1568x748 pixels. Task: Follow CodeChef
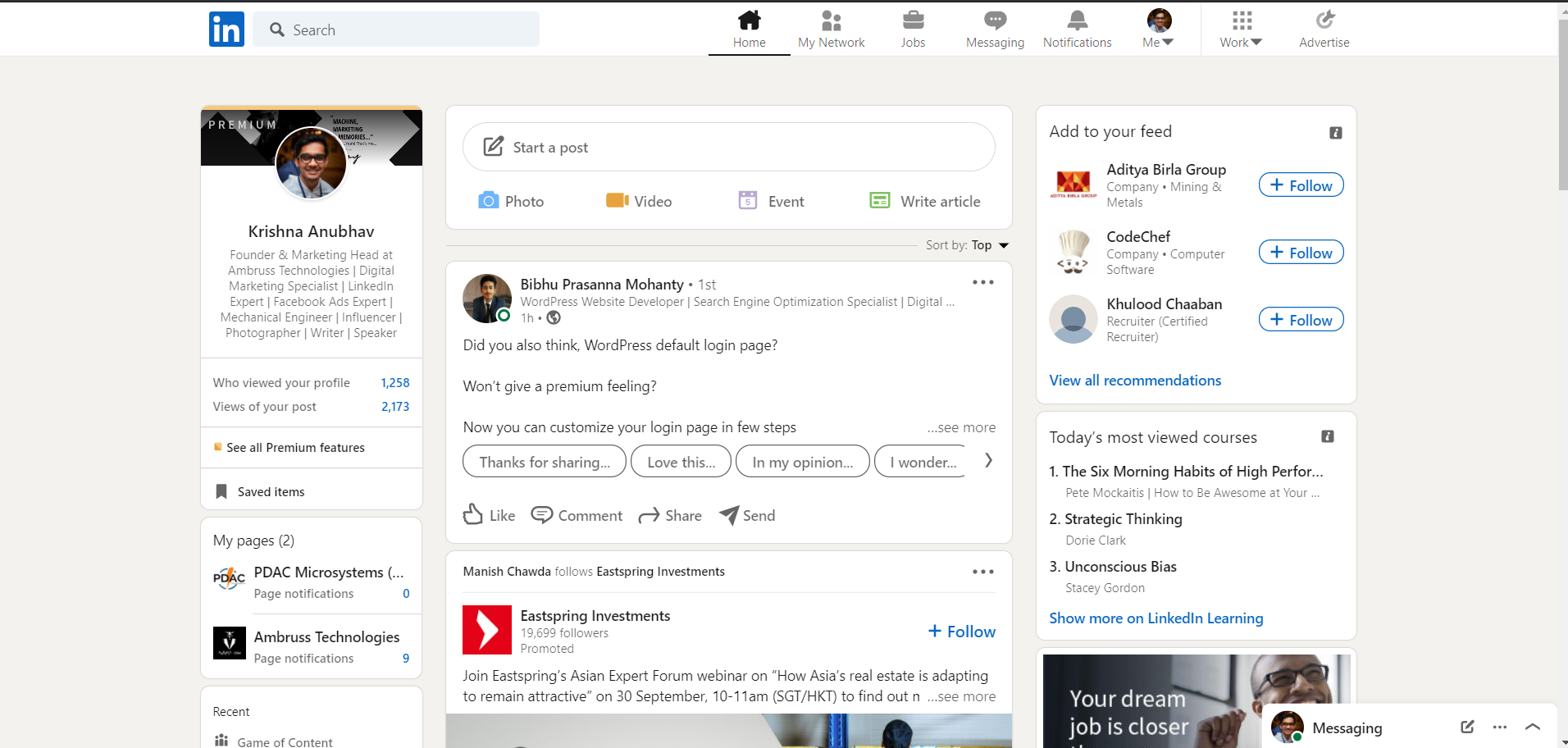click(1301, 253)
